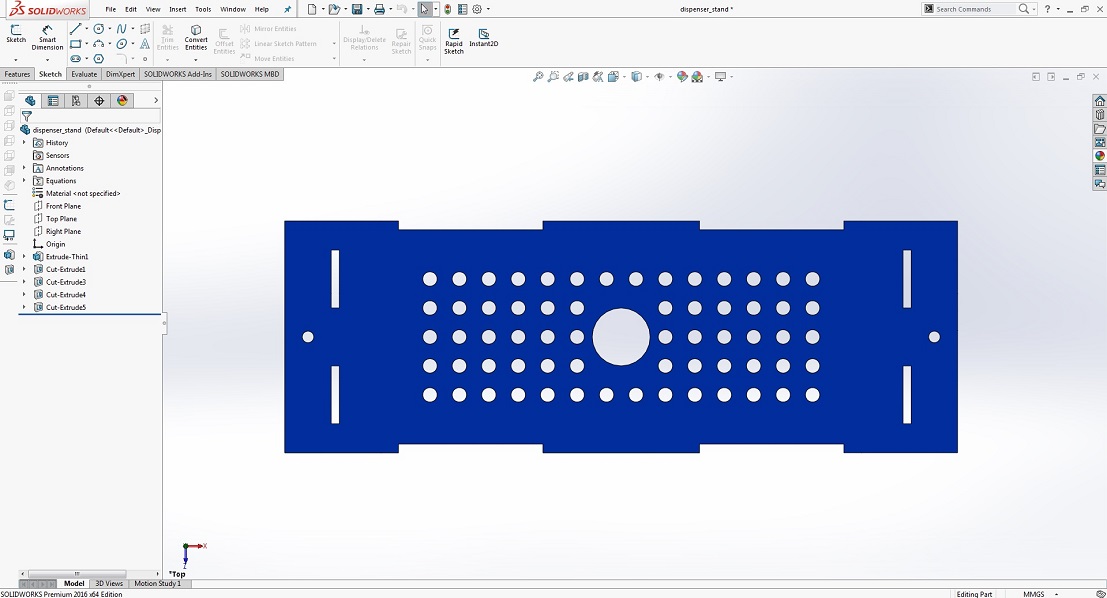1107x598 pixels.
Task: Pick the Line sketch tool
Action: pyautogui.click(x=76, y=29)
